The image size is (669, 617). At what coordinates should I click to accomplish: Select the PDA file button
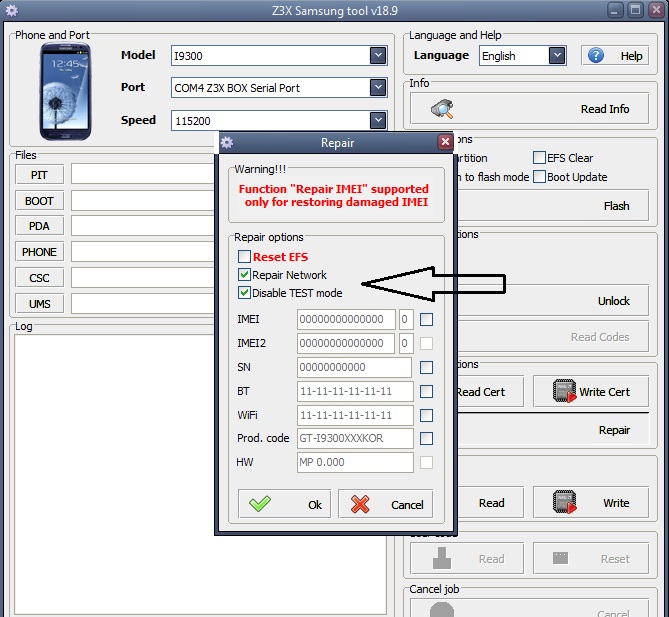click(39, 226)
